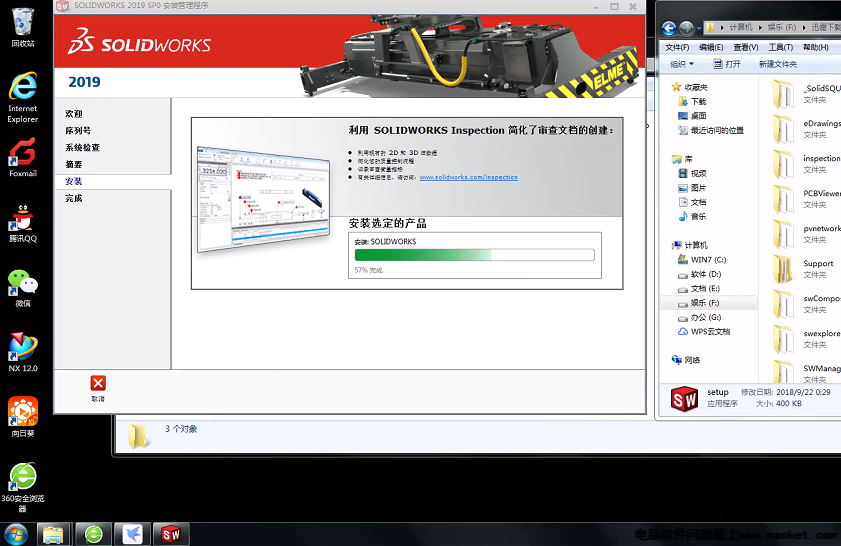Select the 安装 step in installer sidebar

(74, 181)
